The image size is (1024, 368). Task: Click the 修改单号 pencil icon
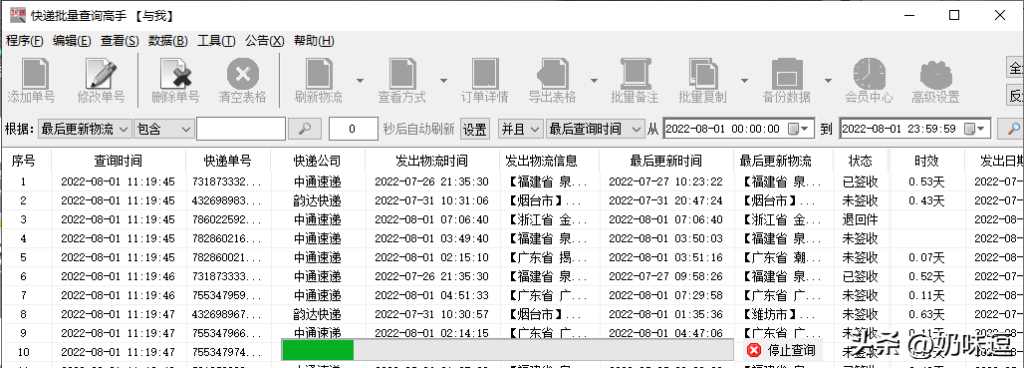(x=101, y=73)
